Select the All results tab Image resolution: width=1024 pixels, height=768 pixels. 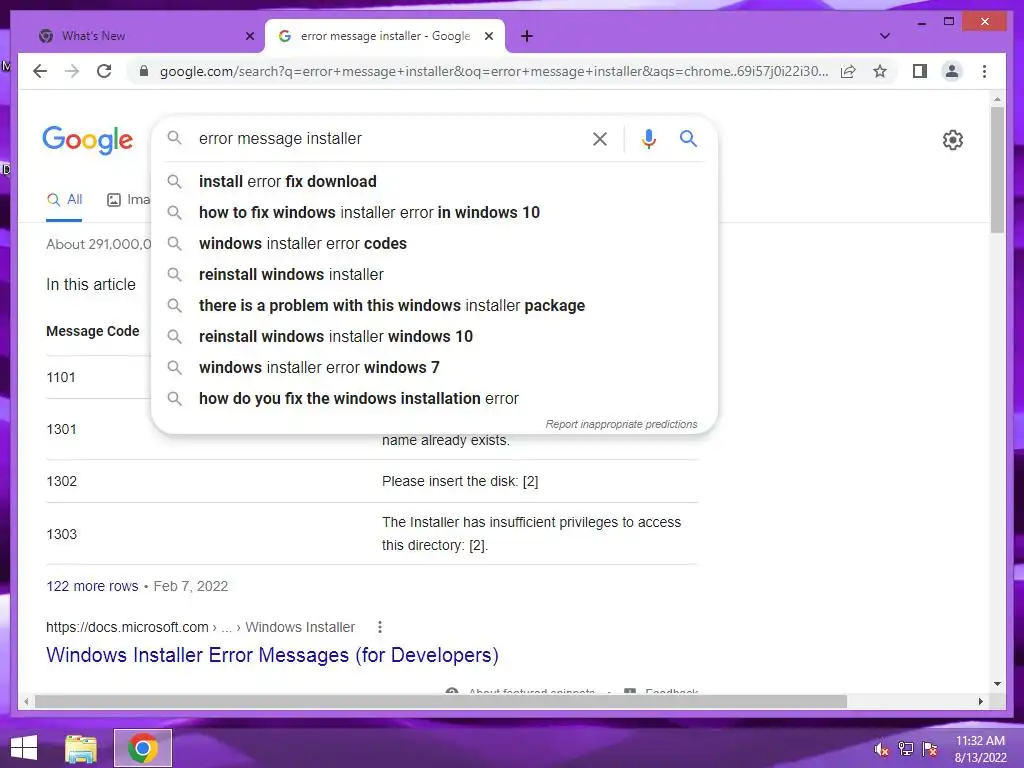click(x=64, y=200)
